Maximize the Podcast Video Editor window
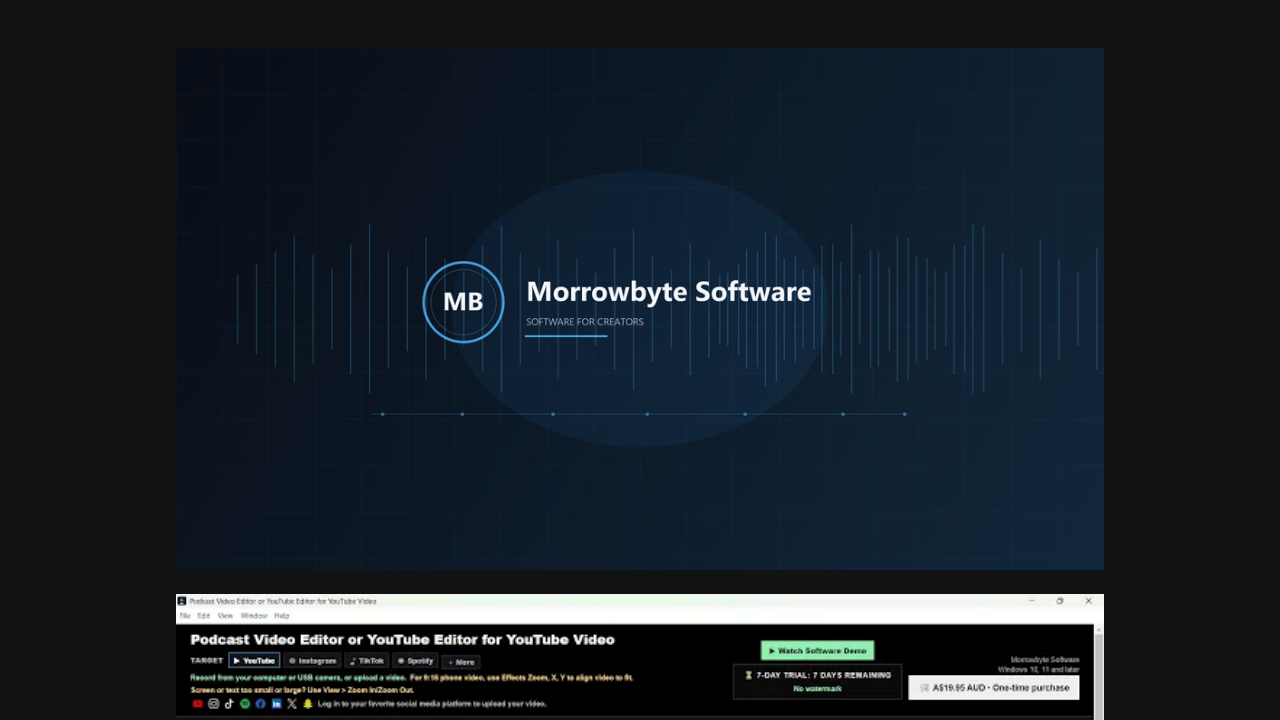Image resolution: width=1280 pixels, height=720 pixels. click(x=1060, y=601)
